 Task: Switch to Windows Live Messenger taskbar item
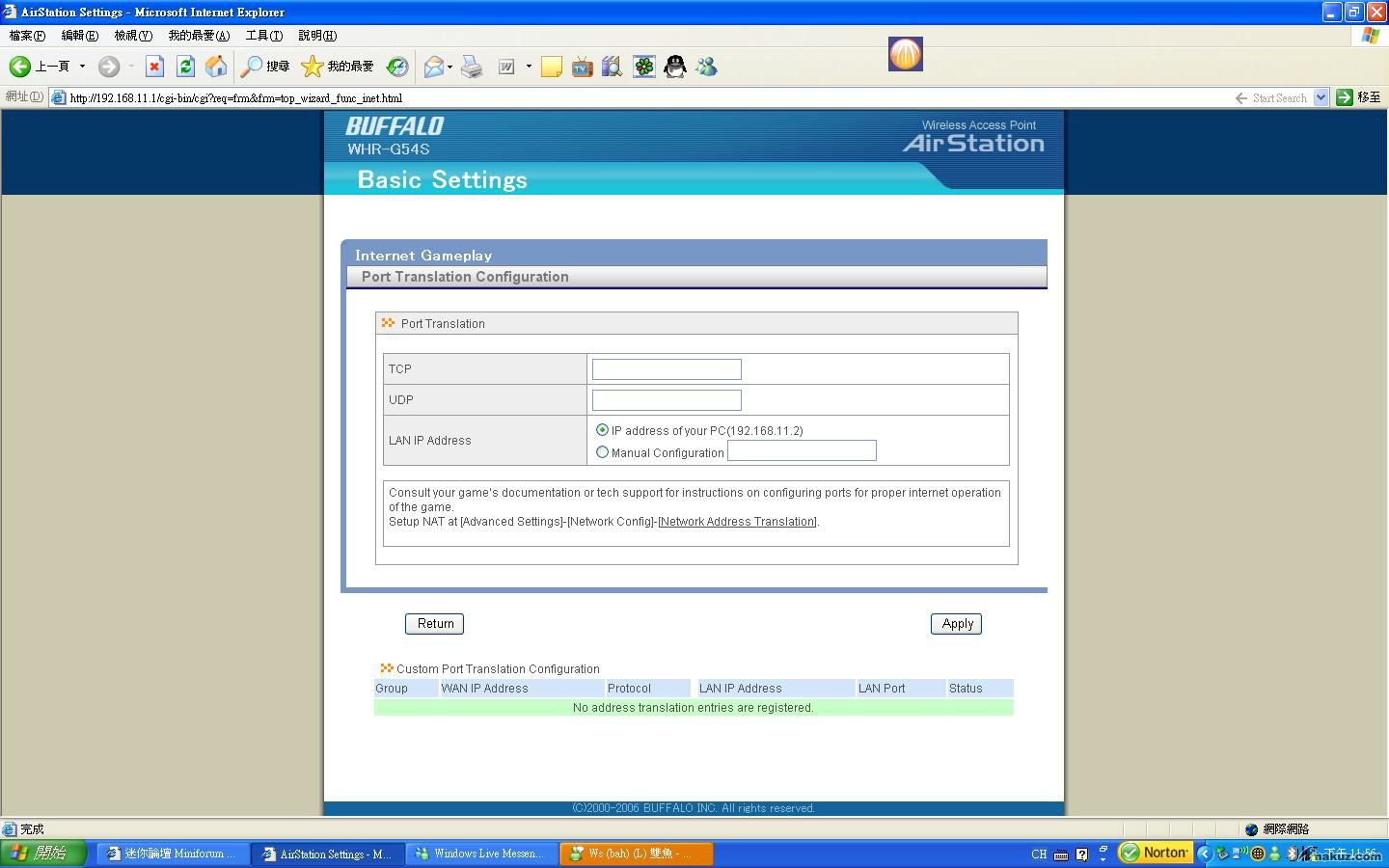click(x=479, y=854)
